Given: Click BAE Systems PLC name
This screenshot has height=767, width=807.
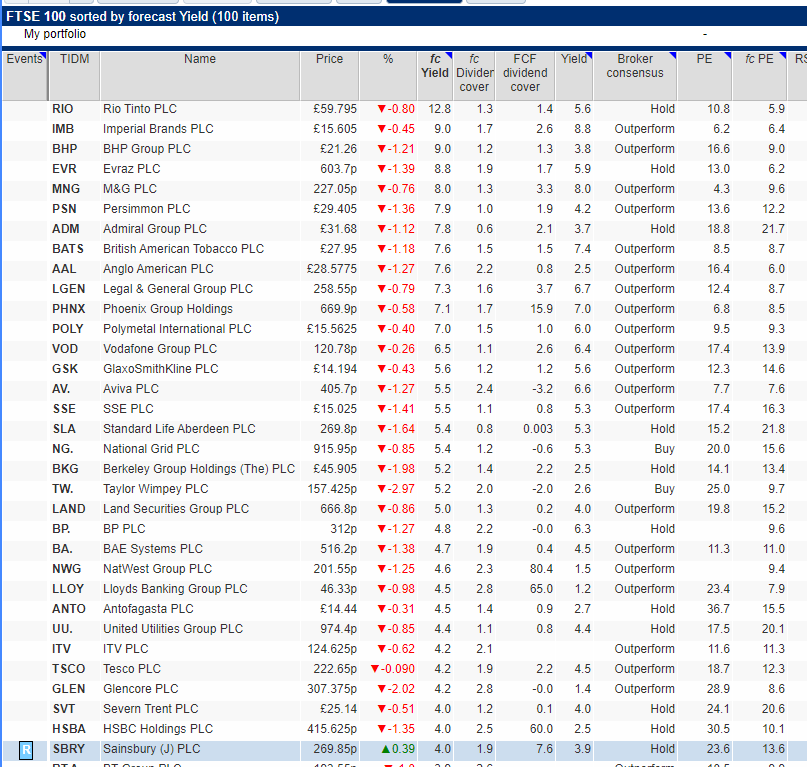Looking at the screenshot, I should (x=153, y=549).
